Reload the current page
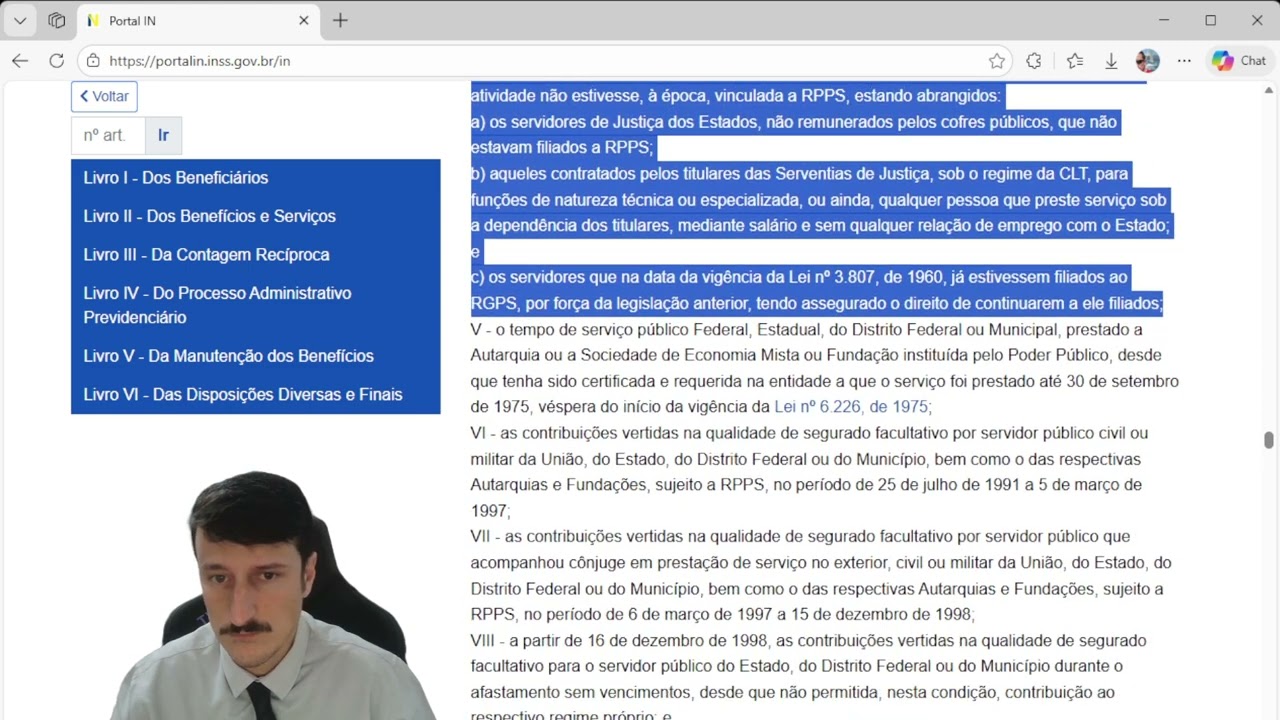 point(57,61)
